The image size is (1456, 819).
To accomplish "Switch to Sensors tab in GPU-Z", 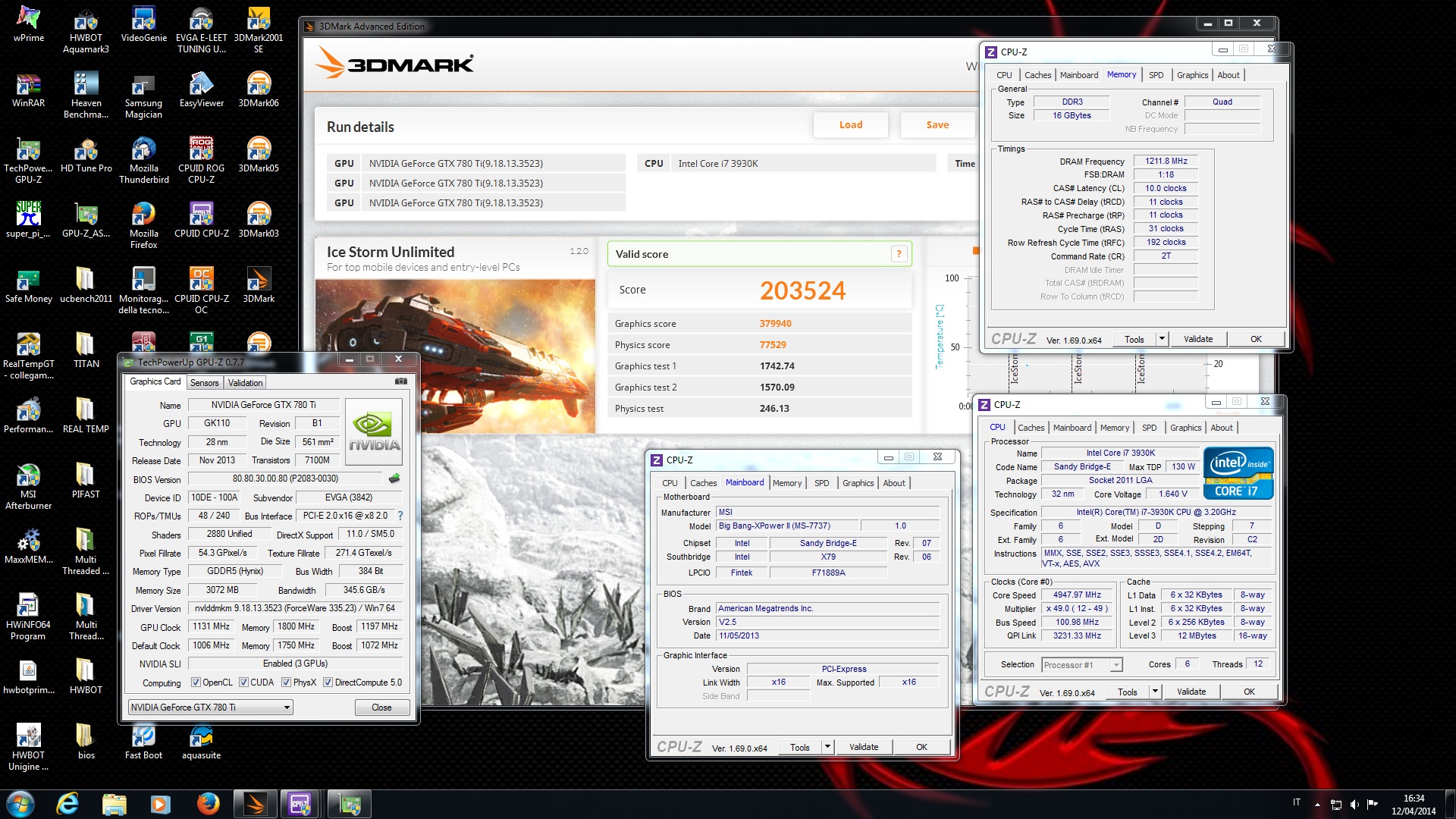I will 204,383.
